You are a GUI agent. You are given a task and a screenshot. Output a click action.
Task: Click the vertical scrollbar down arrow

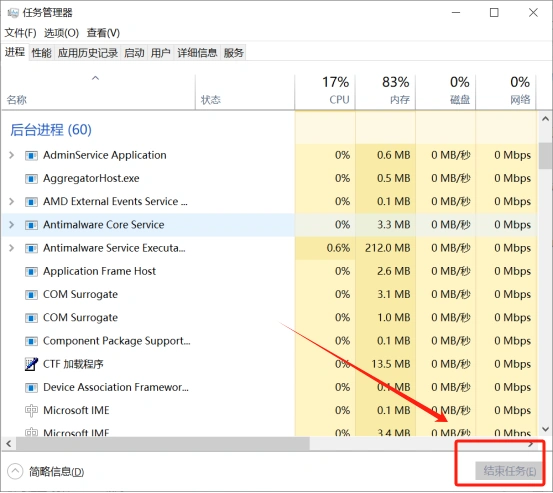click(x=545, y=429)
